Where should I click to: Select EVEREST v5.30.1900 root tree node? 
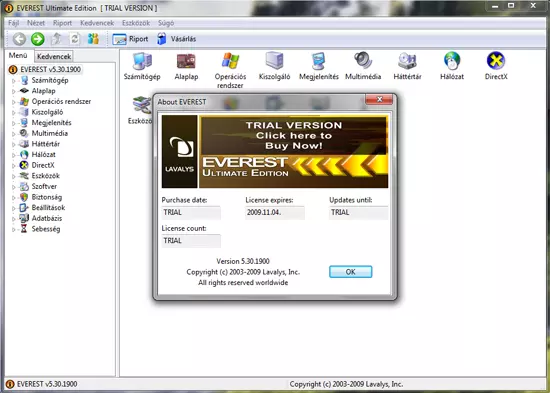[x=51, y=69]
